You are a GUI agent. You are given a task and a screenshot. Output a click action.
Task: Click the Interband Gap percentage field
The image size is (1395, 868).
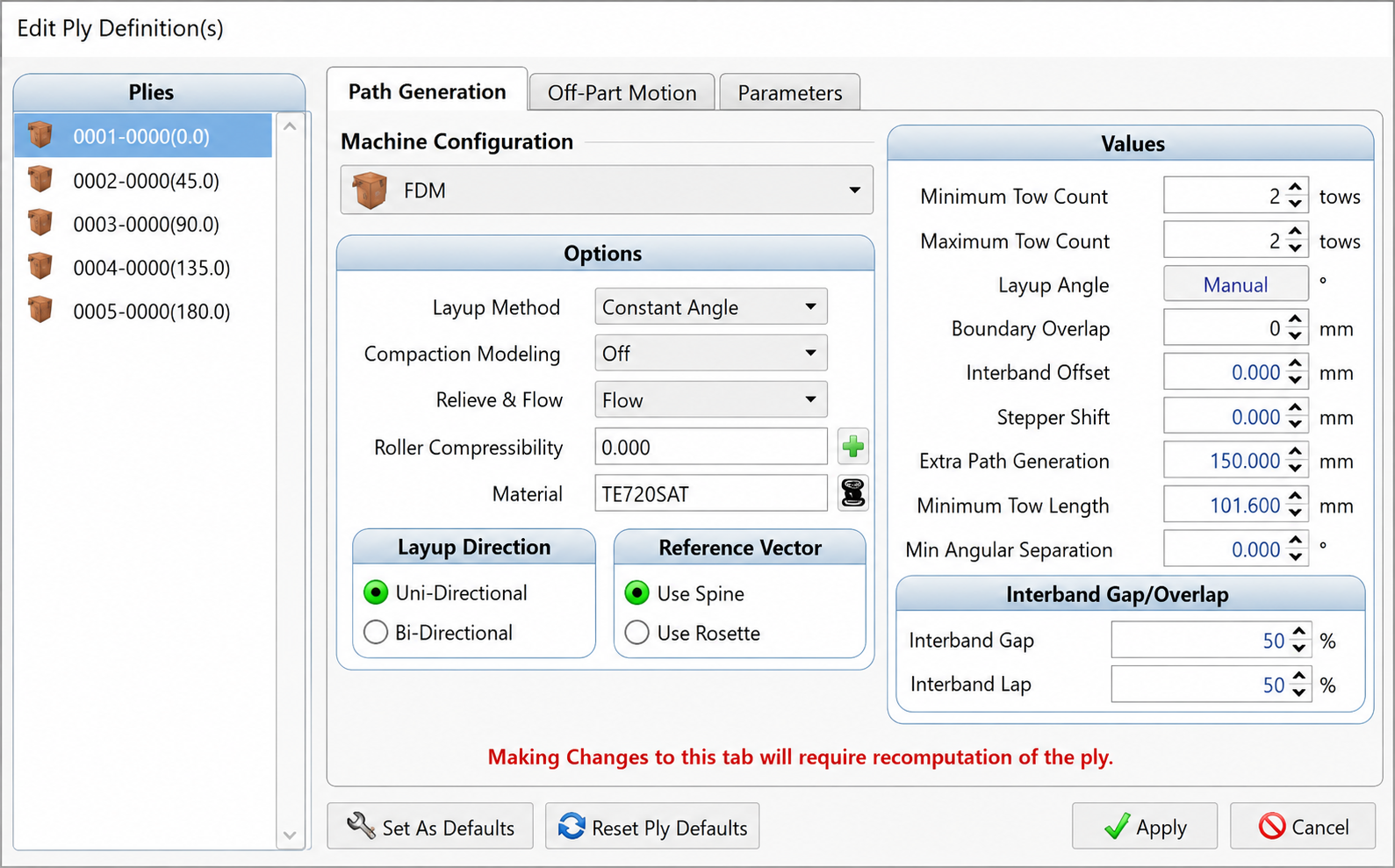tap(1212, 640)
